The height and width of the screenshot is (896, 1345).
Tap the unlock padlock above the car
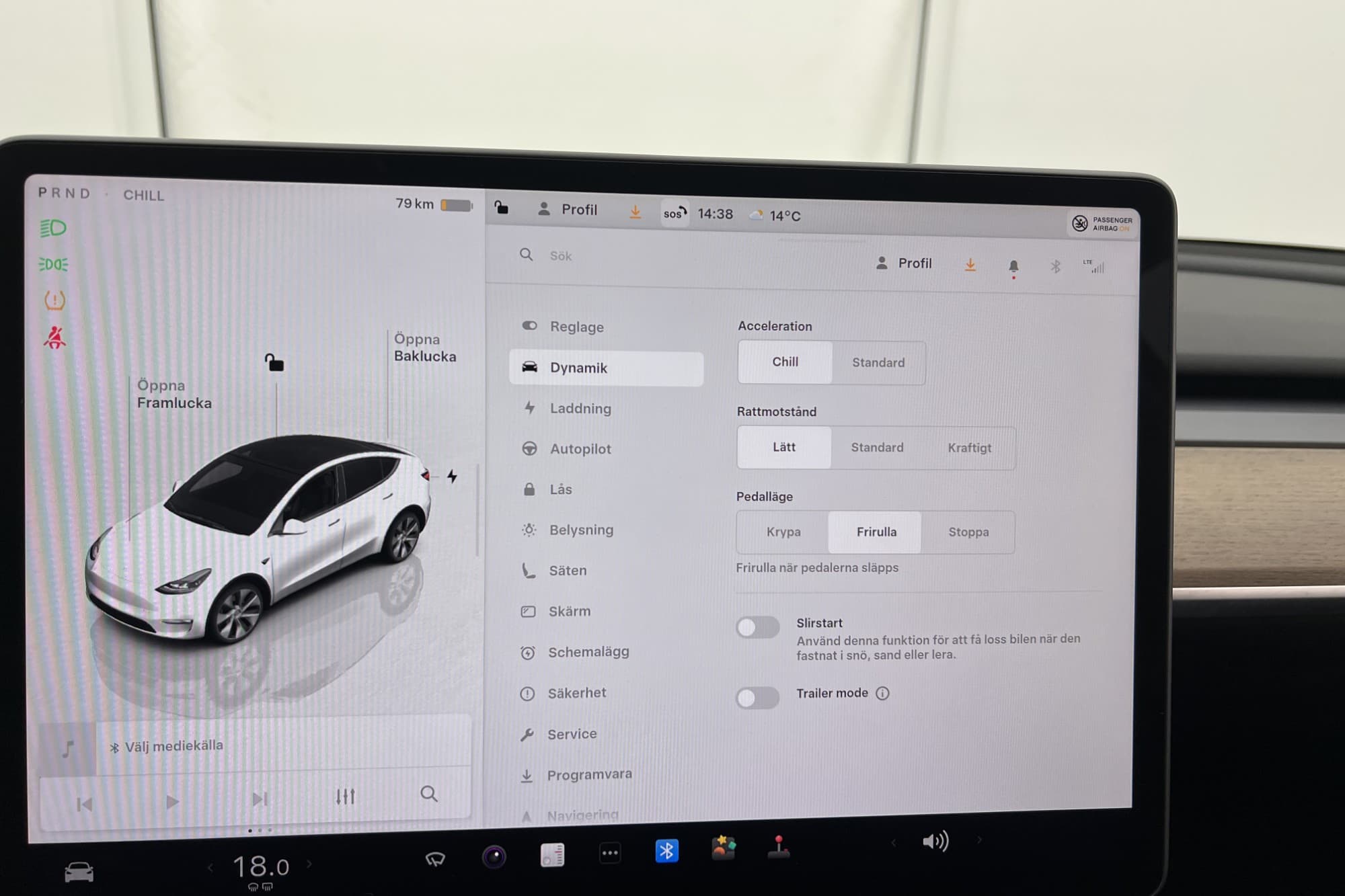click(x=274, y=363)
